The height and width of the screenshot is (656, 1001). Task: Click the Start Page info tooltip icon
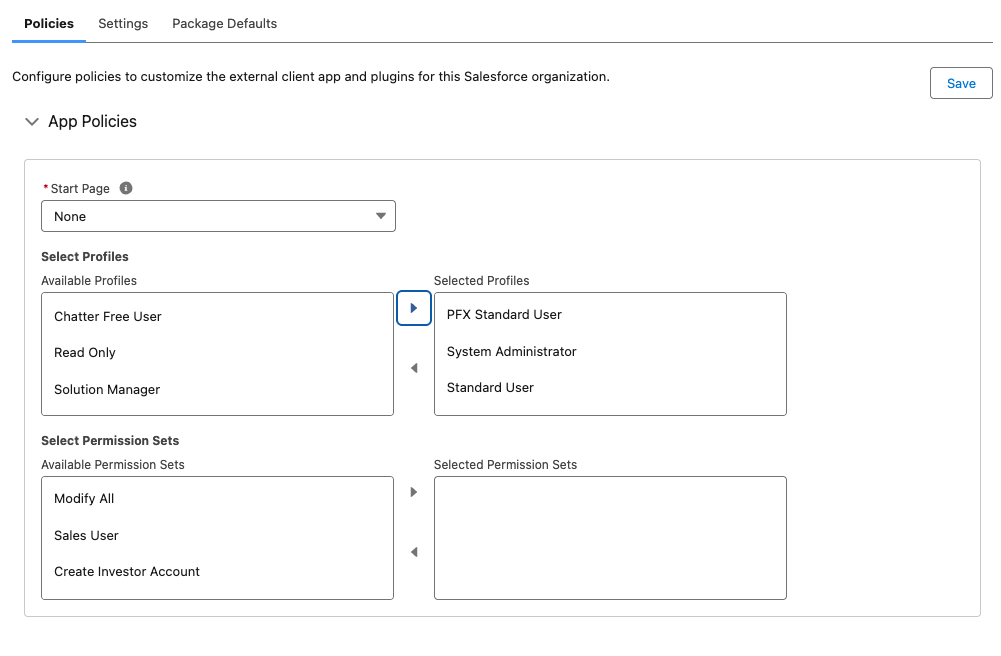(126, 188)
